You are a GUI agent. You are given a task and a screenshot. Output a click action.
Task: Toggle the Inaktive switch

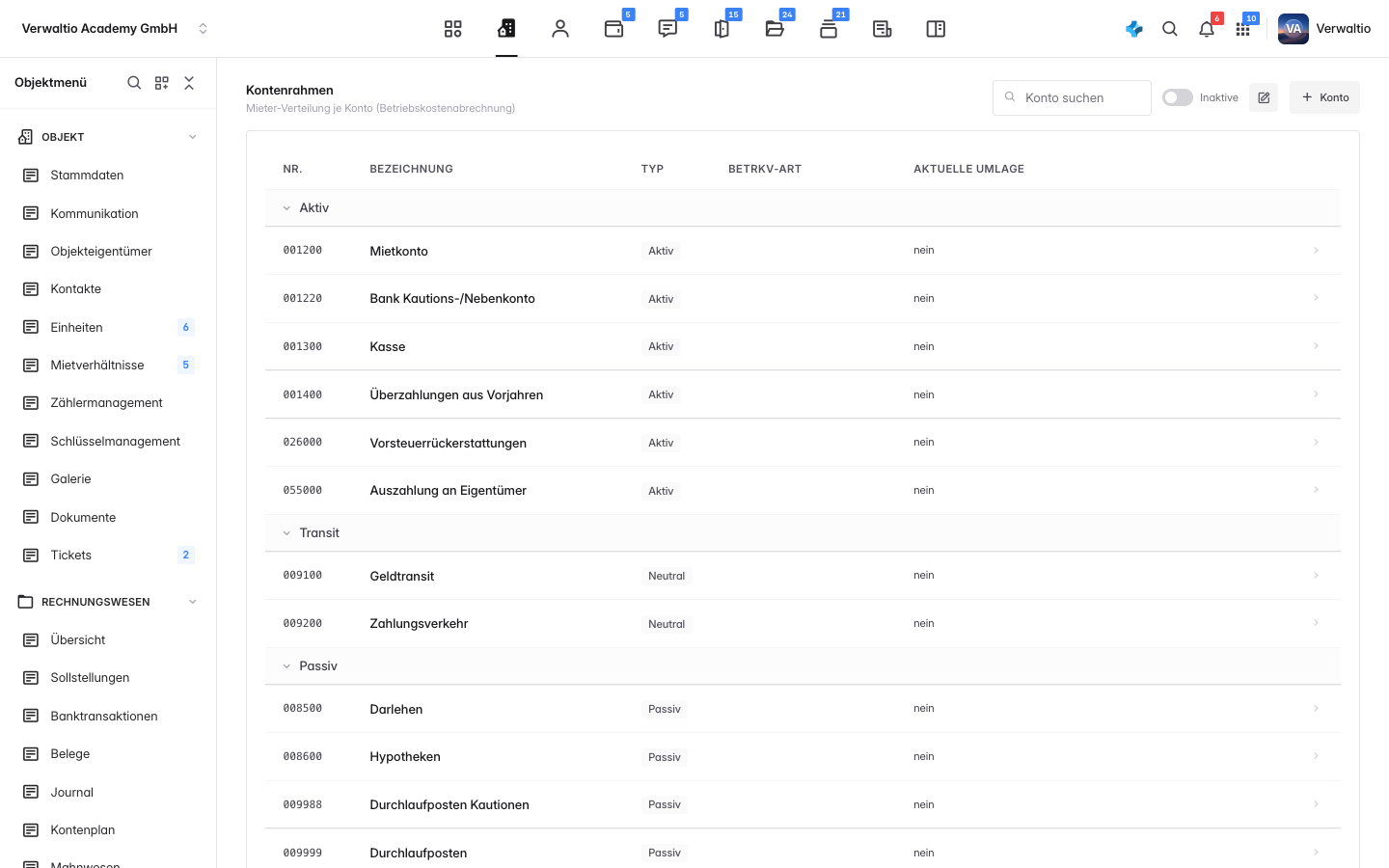(x=1178, y=97)
